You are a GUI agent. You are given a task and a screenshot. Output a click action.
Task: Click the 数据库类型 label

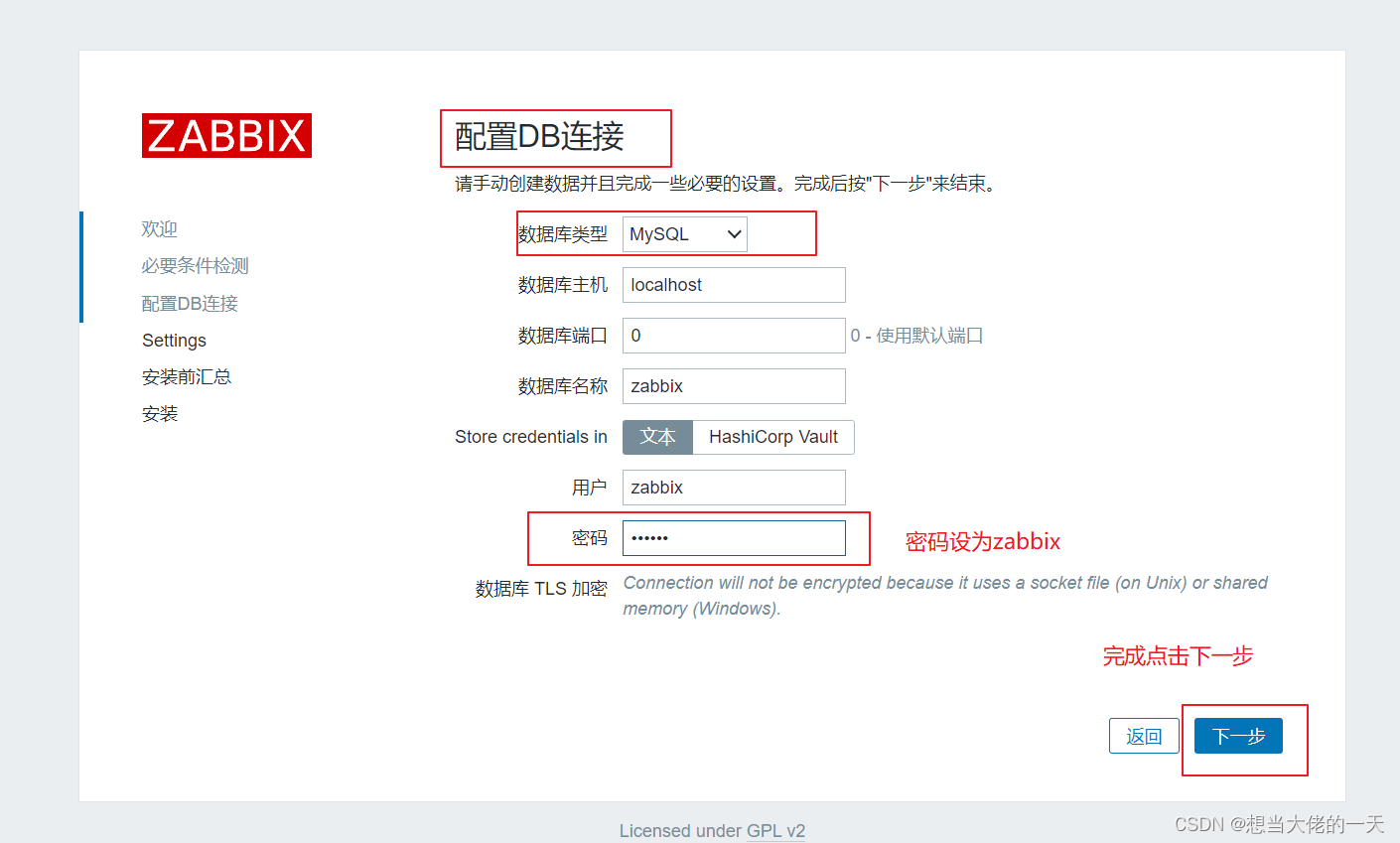(563, 234)
